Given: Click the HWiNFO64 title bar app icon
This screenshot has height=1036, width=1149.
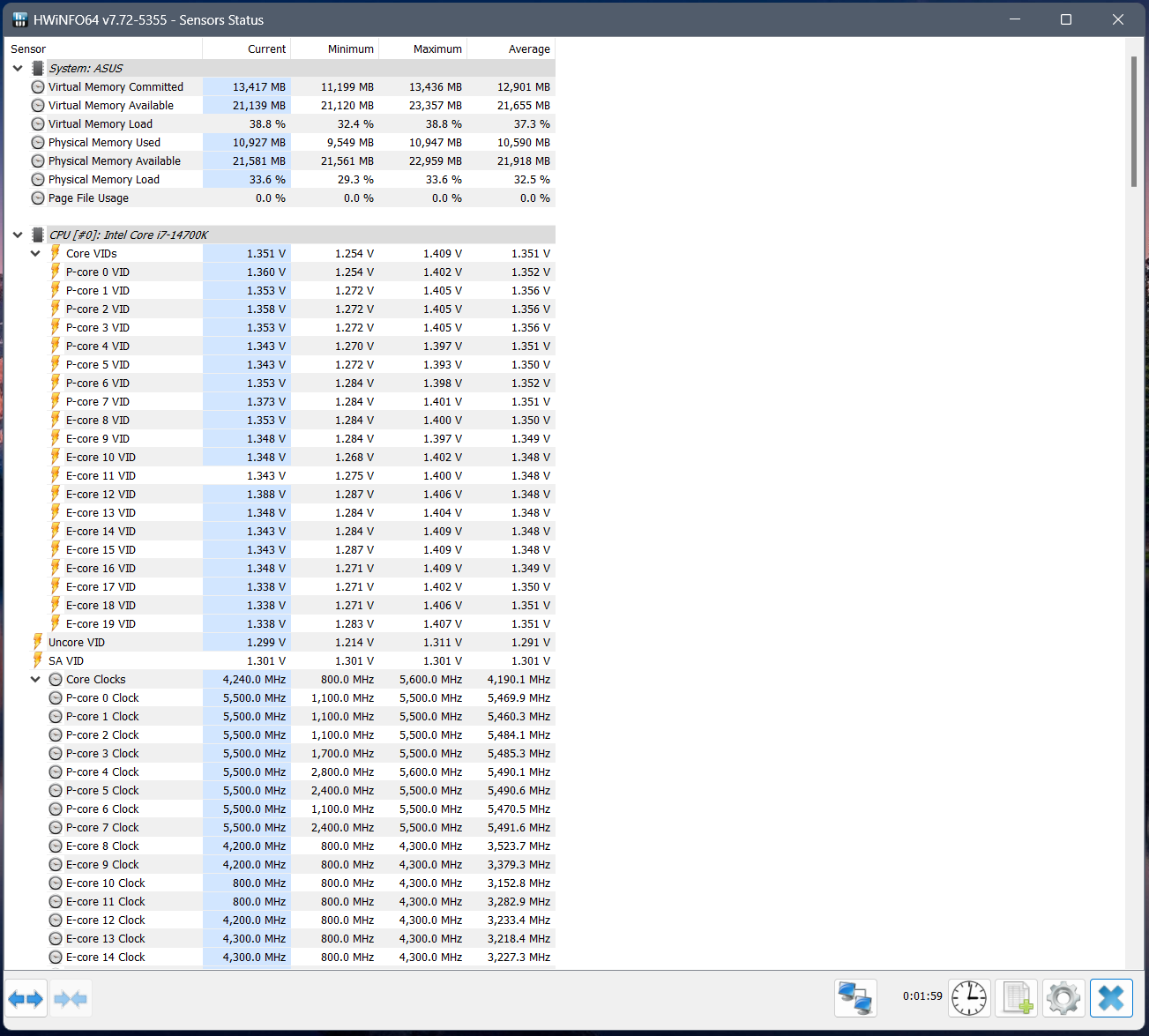Looking at the screenshot, I should (x=20, y=19).
